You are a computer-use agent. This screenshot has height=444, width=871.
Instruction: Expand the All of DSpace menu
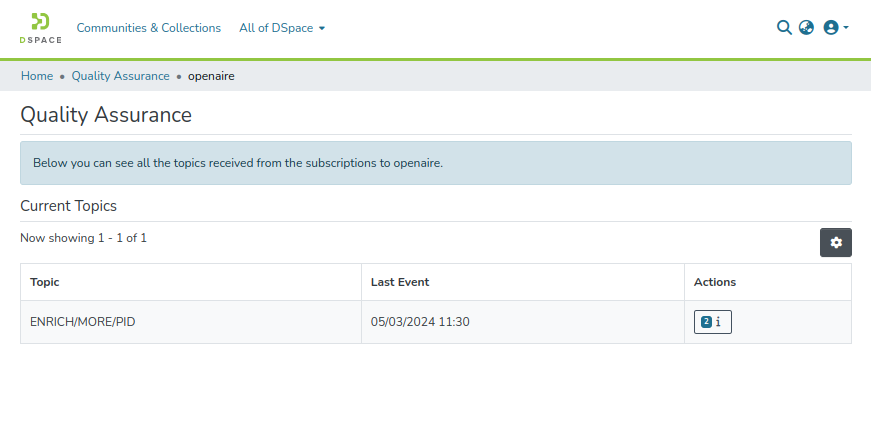[x=282, y=28]
